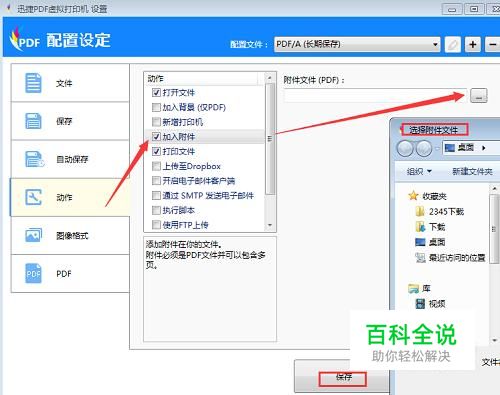Click 桌面 in file dialog address bar
This screenshot has width=500, height=395.
[x=466, y=147]
